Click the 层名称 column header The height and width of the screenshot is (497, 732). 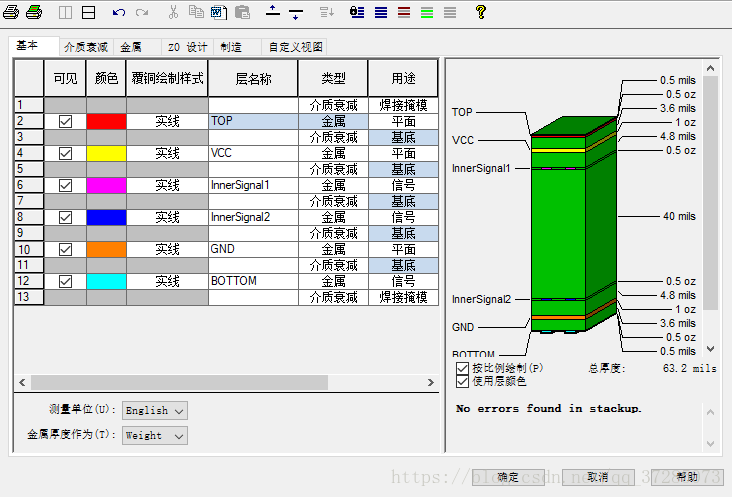253,78
